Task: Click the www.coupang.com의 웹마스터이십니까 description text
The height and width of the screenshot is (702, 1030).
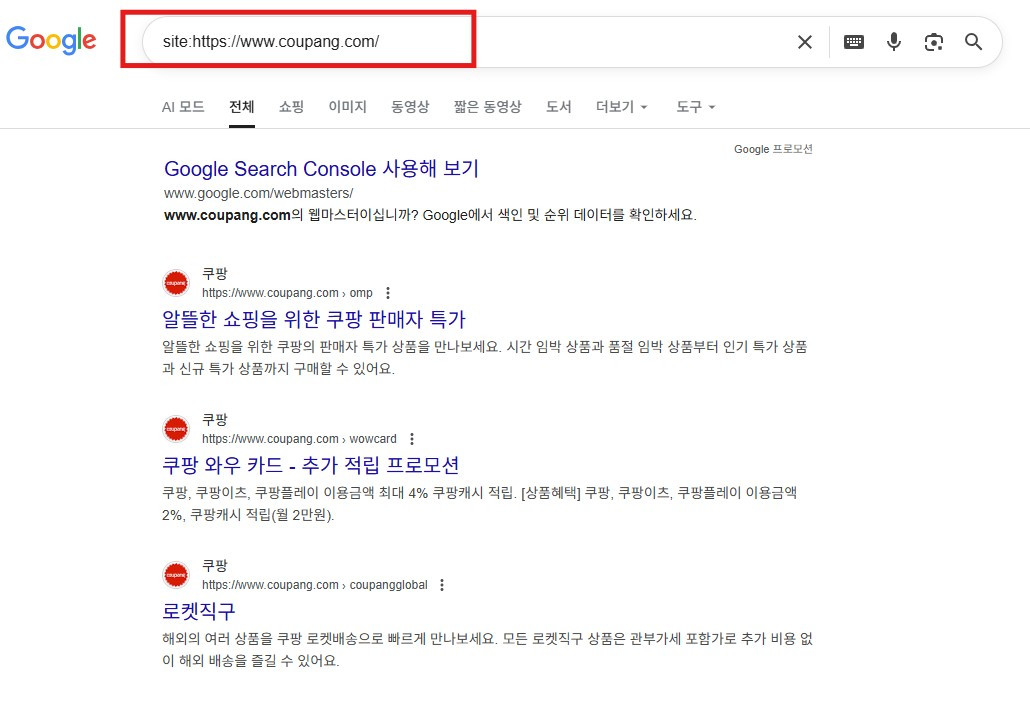Action: (430, 215)
